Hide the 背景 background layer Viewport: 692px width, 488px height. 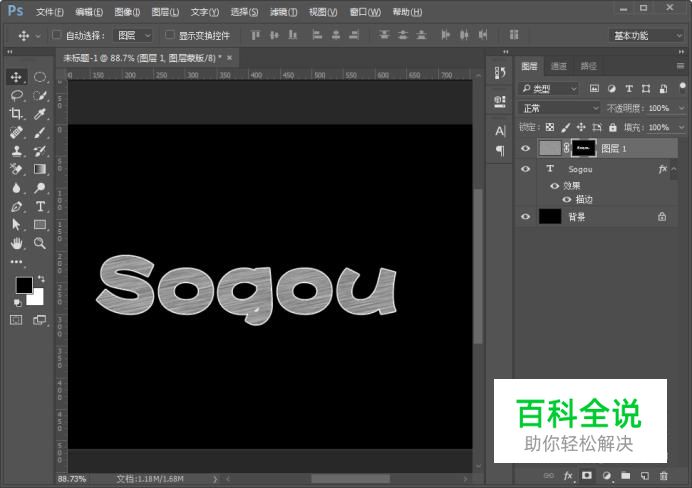click(525, 217)
